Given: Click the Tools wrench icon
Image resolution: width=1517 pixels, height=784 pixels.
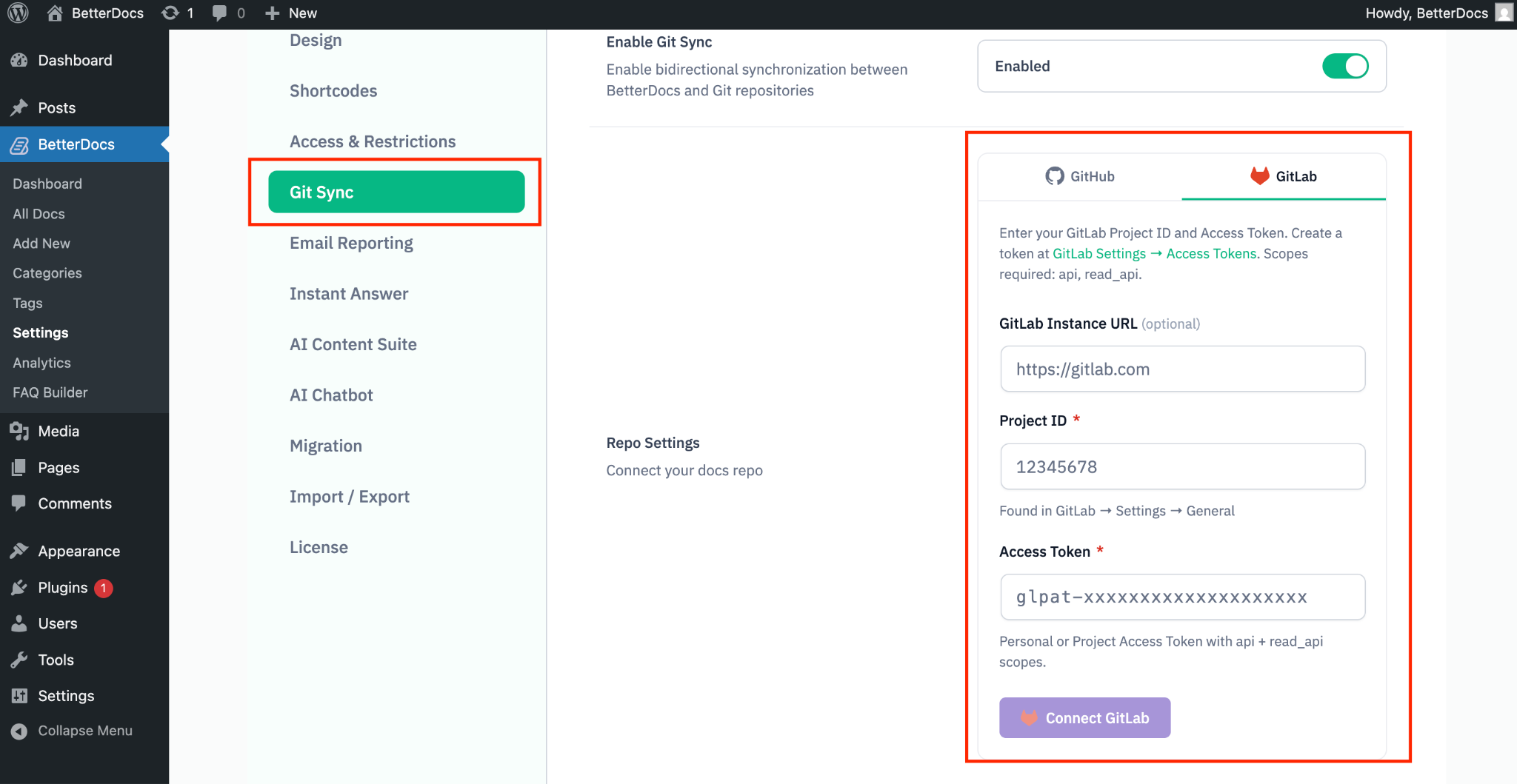Looking at the screenshot, I should (19, 660).
